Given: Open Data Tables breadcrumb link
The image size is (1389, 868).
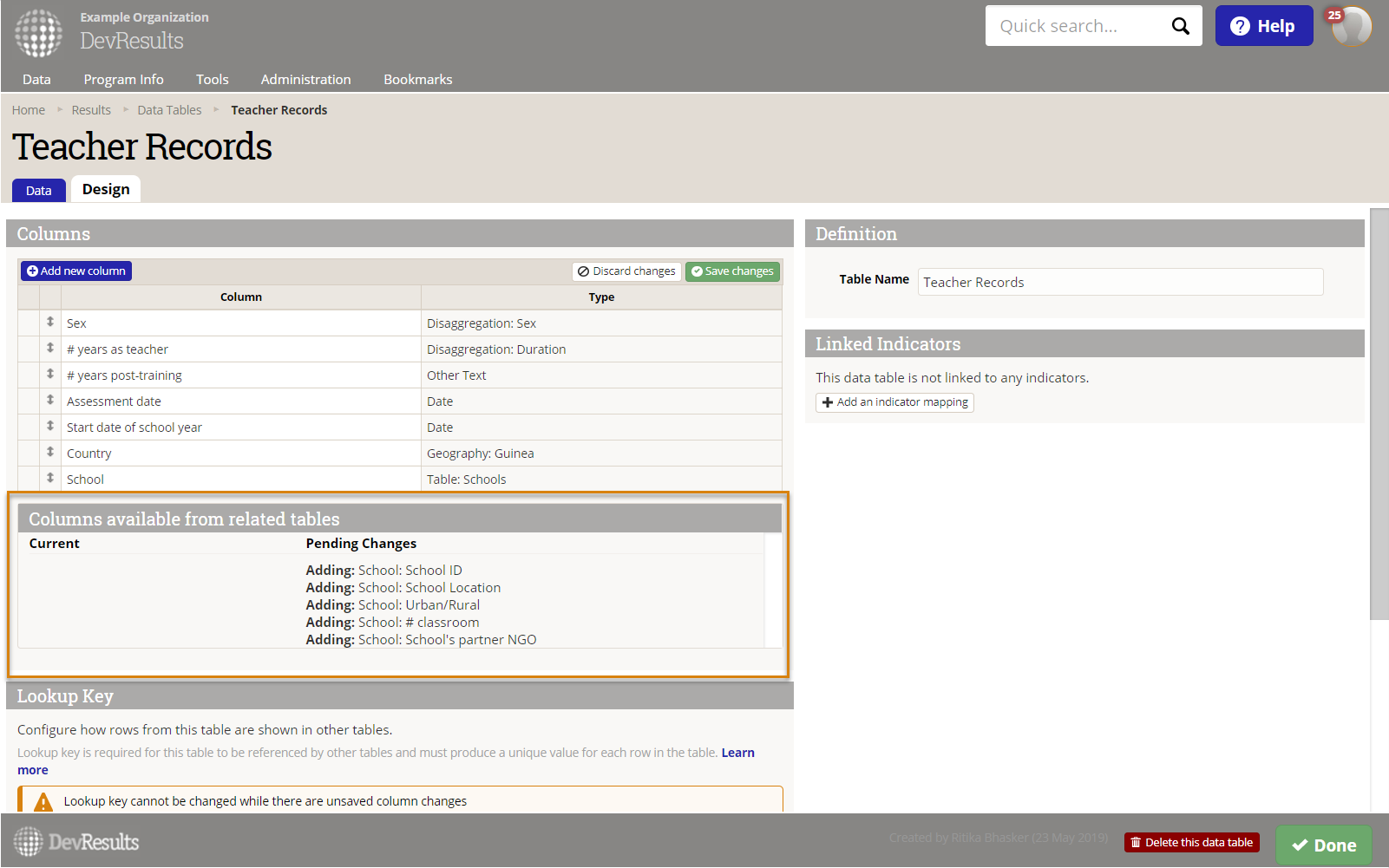Looking at the screenshot, I should click(169, 110).
